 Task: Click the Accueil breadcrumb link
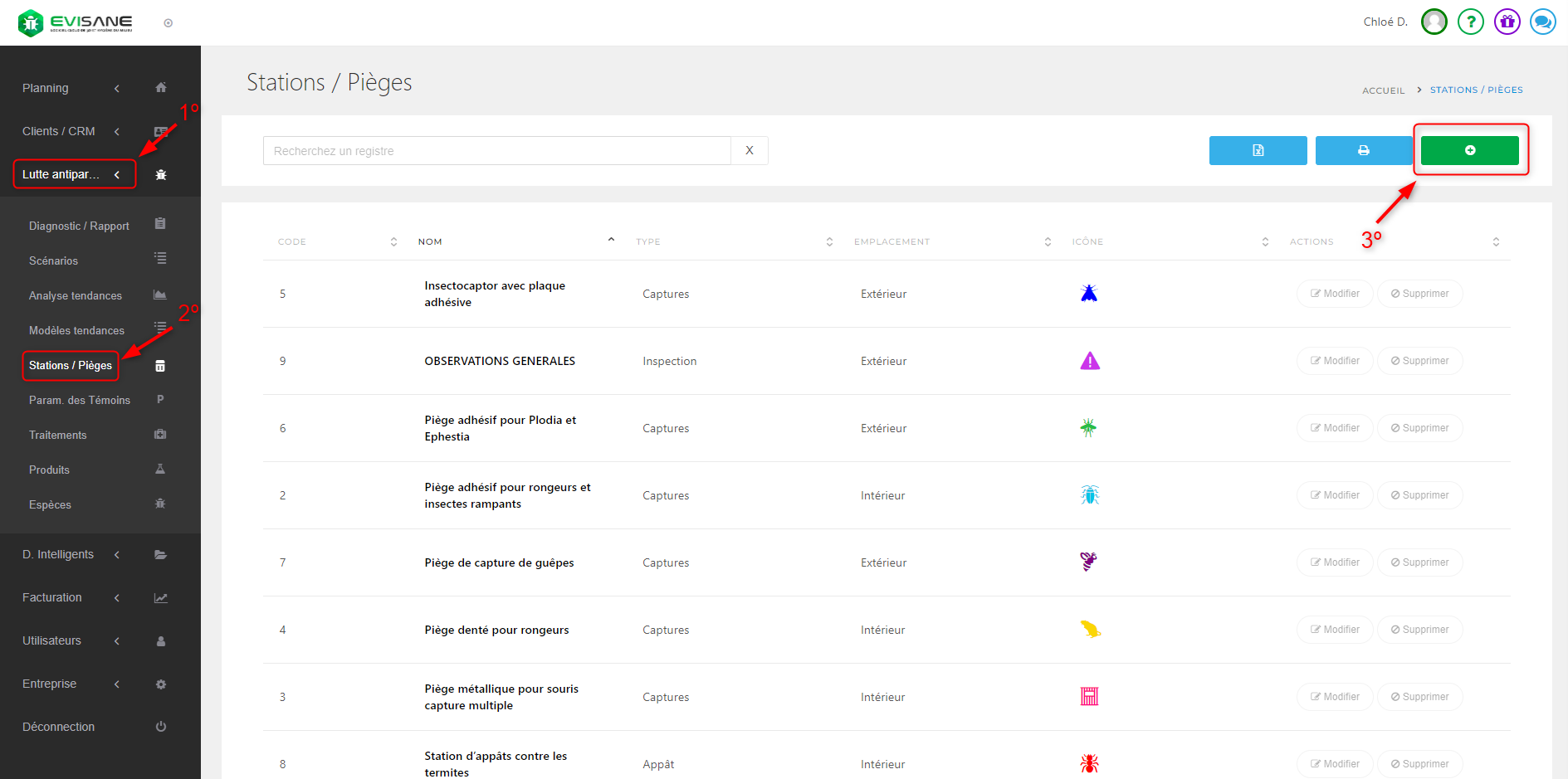coord(1383,90)
